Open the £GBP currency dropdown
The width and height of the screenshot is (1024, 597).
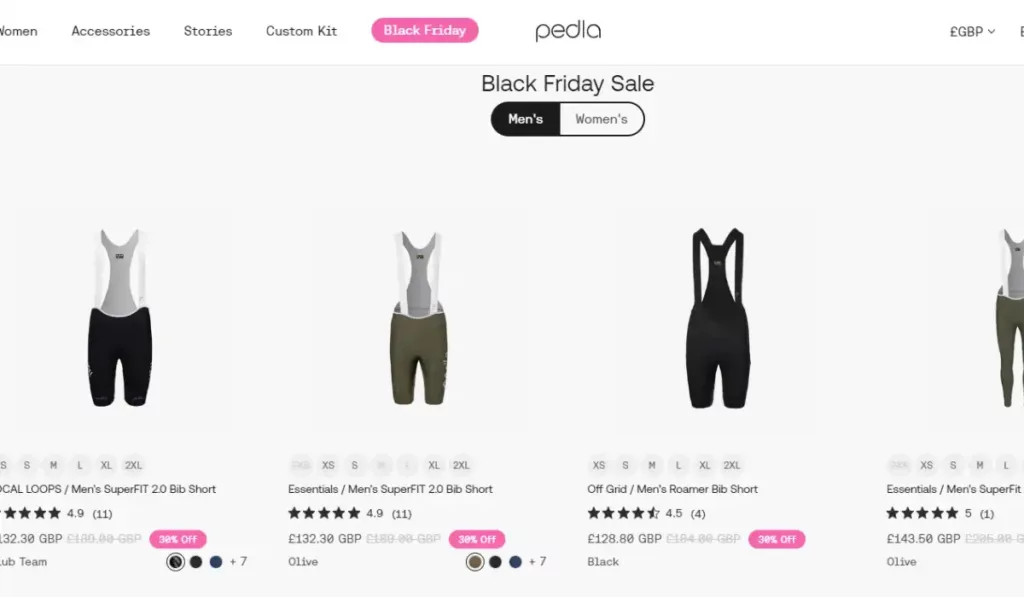[x=972, y=31]
